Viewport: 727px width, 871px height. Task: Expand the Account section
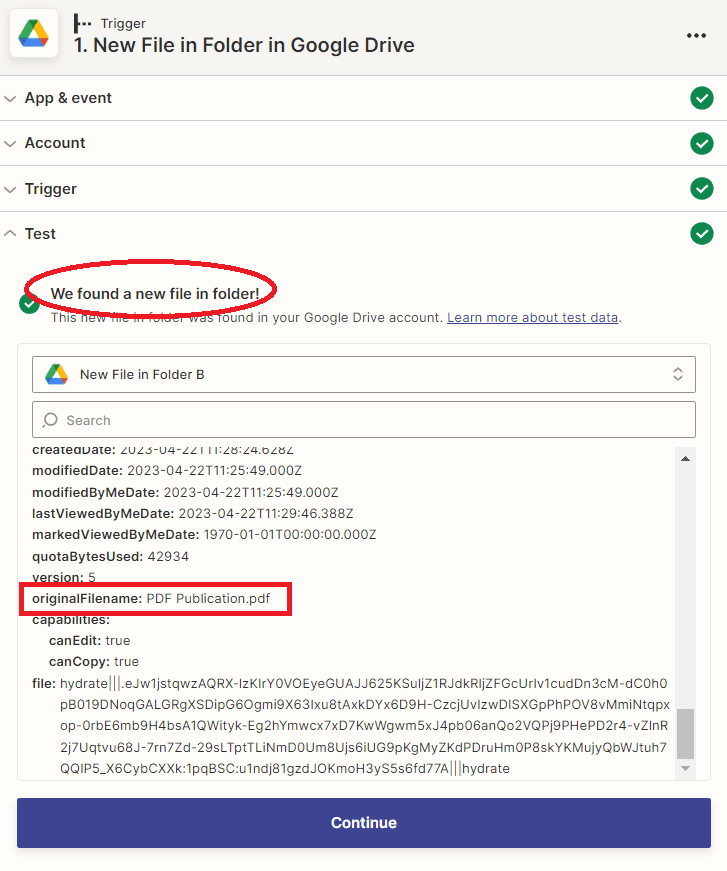55,143
